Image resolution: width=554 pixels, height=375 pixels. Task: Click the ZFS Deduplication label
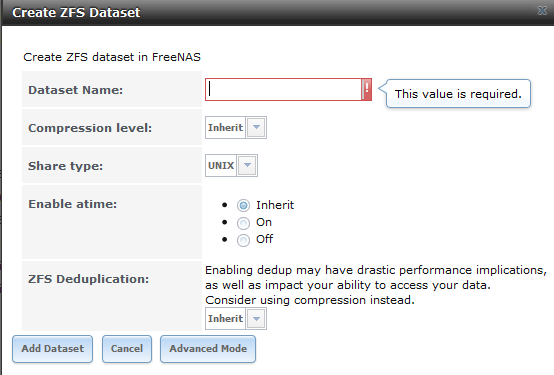(x=89, y=279)
